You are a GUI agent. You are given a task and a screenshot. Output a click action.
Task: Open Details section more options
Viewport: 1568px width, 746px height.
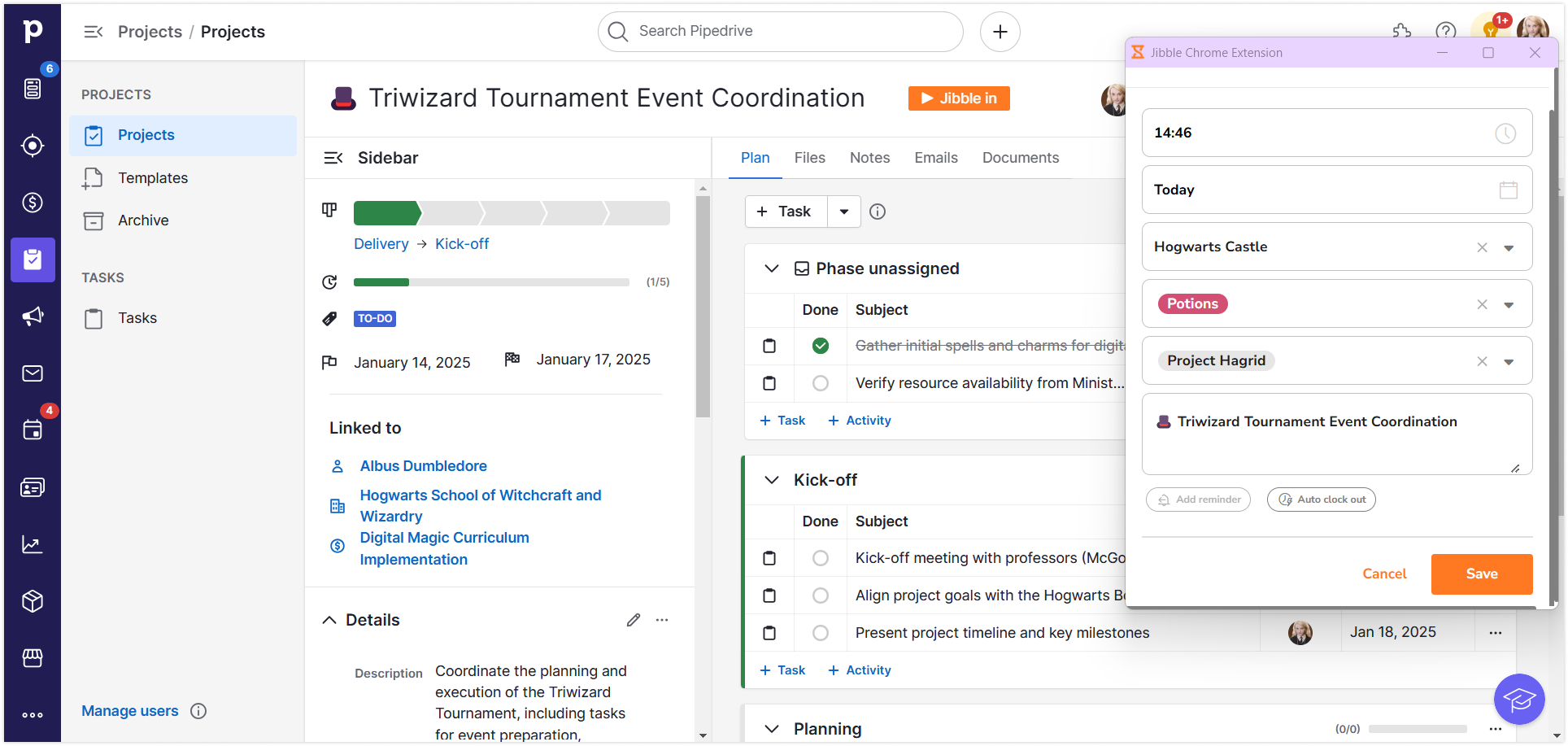pyautogui.click(x=662, y=620)
